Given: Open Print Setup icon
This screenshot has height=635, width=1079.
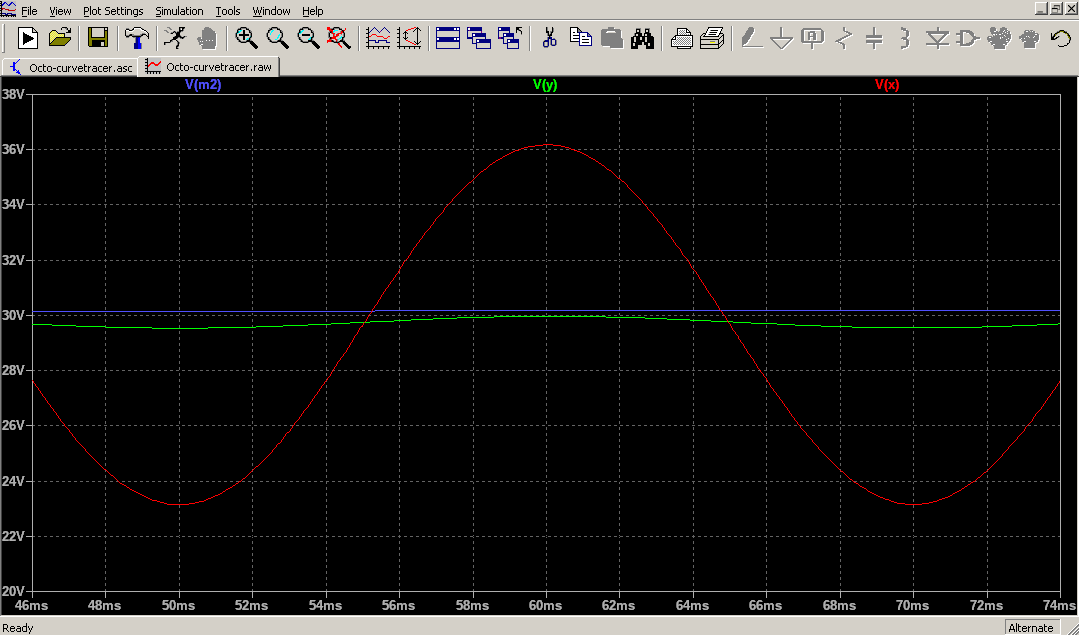Looking at the screenshot, I should (681, 38).
